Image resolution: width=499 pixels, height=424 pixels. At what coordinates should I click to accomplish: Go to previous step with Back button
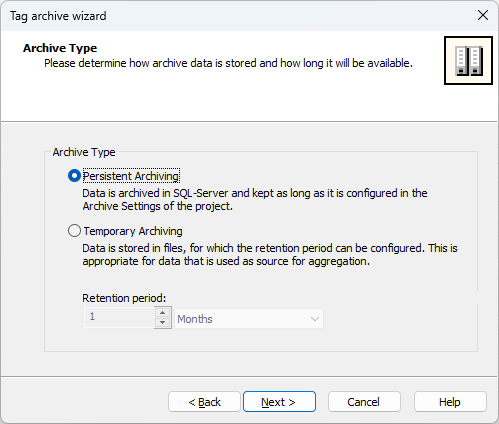[x=204, y=402]
